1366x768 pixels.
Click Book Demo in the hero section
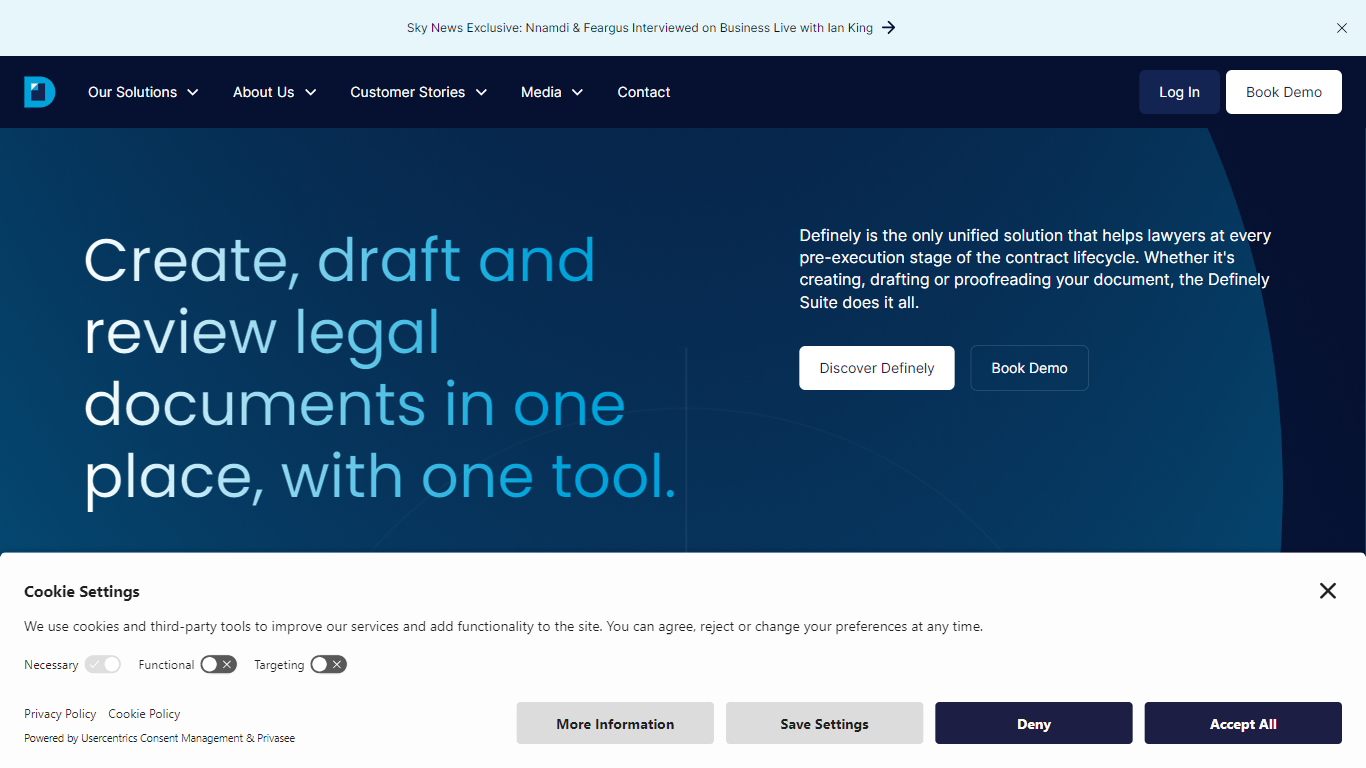(1029, 368)
